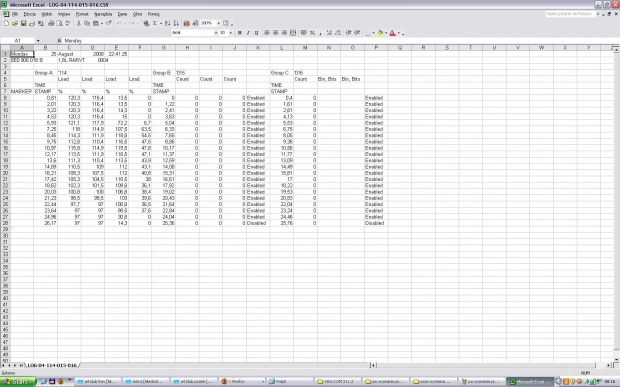The image size is (620, 387).
Task: Open the Chart Wizard icon
Action: [186, 23]
